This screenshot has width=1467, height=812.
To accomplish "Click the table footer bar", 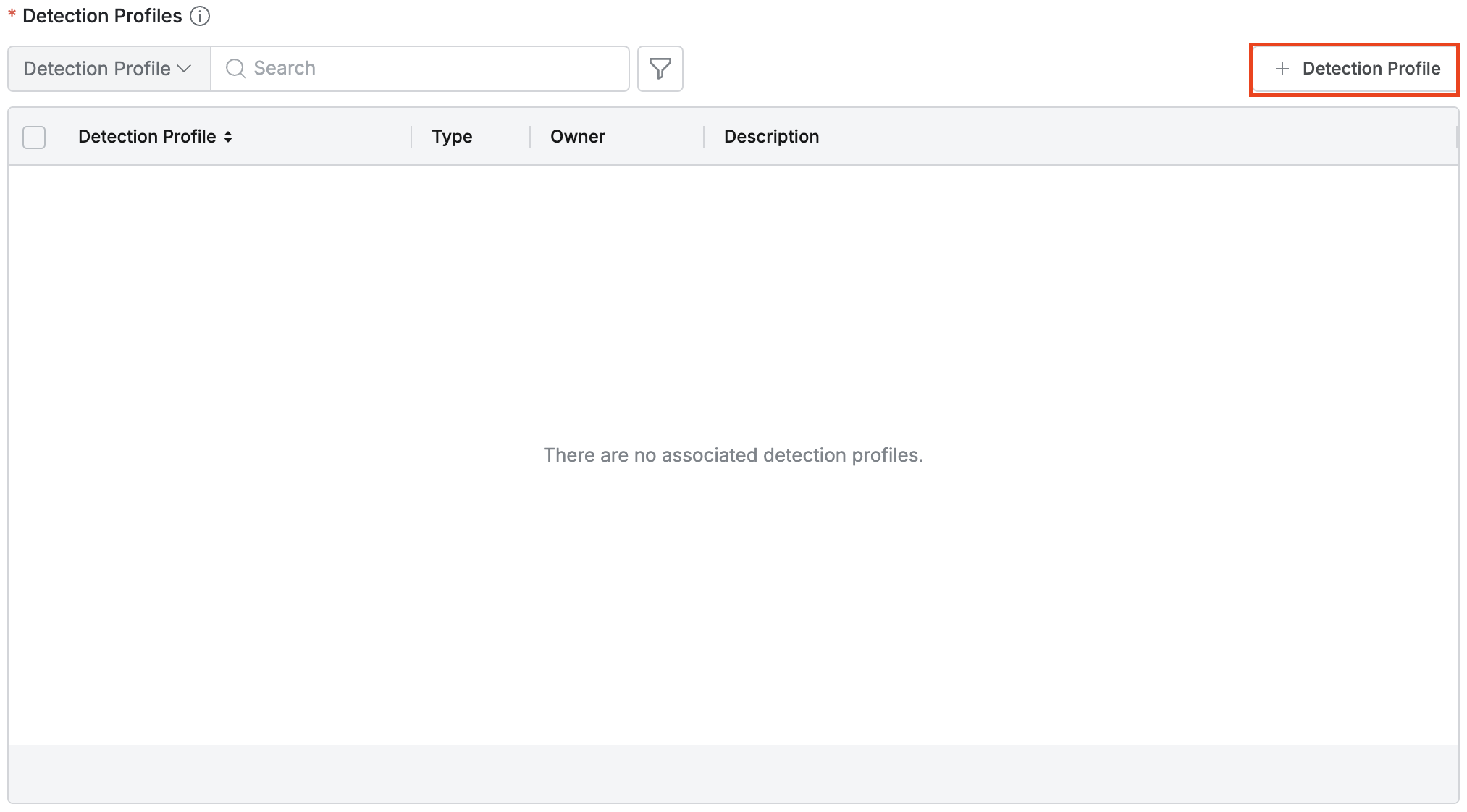I will point(733,773).
